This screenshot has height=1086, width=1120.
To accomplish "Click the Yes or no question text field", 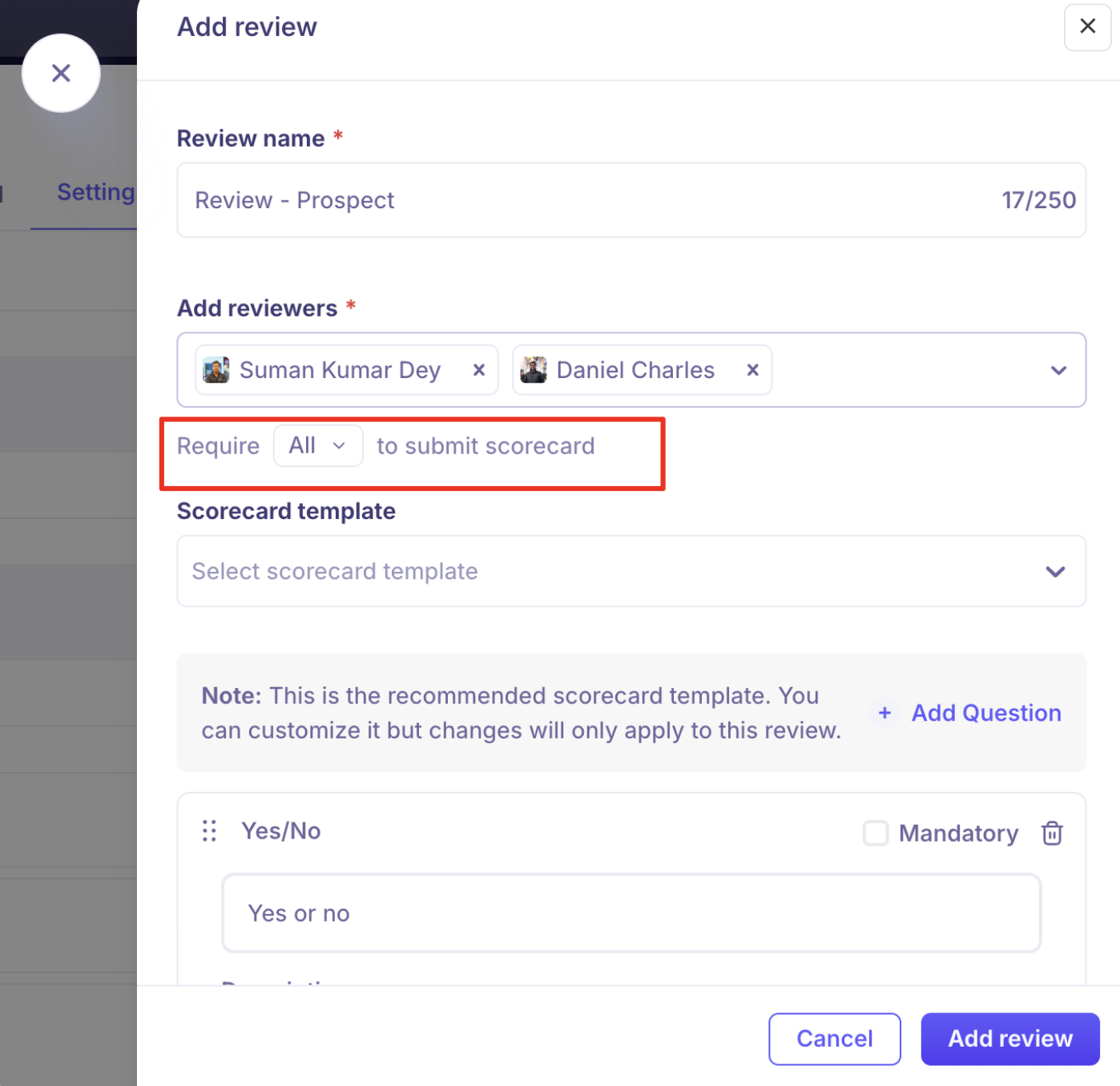I will [631, 913].
